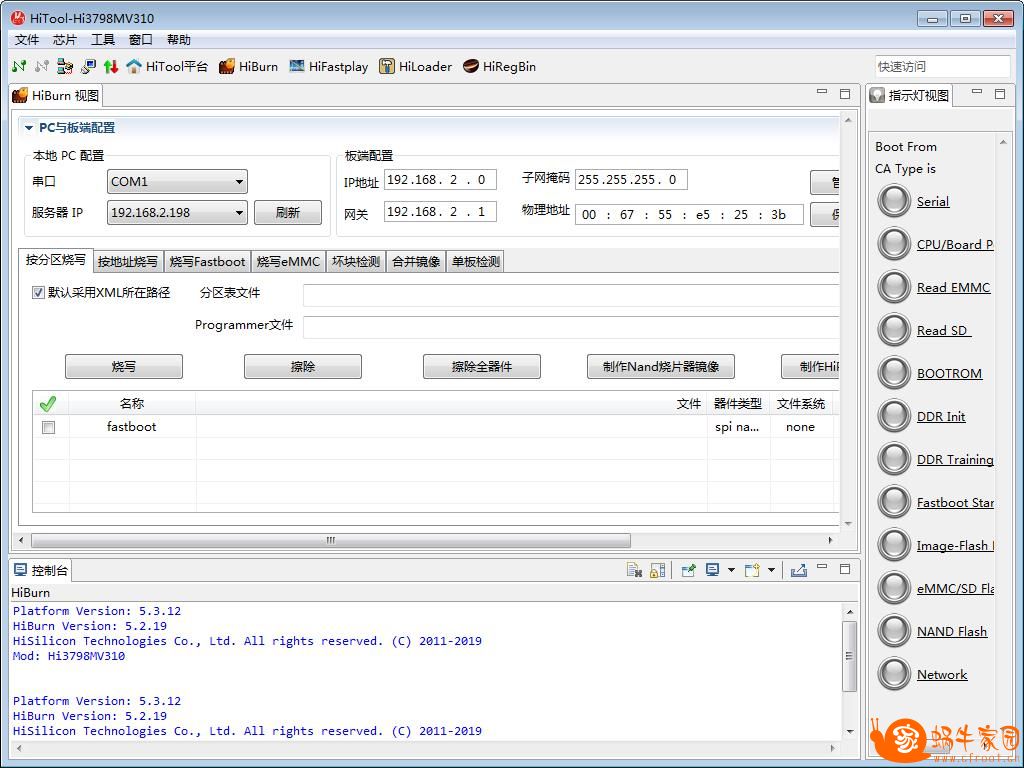Clear the console output icon
Screen dimensions: 1024x768
pos(634,570)
